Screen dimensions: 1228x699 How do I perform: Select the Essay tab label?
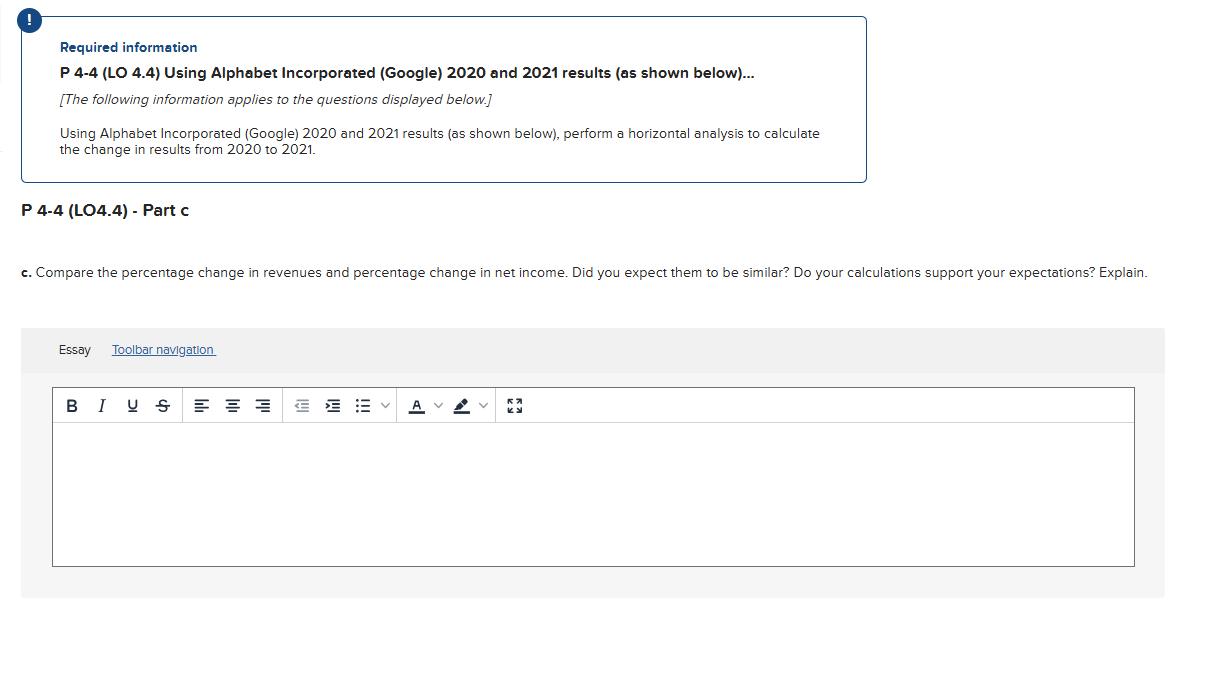pos(75,349)
